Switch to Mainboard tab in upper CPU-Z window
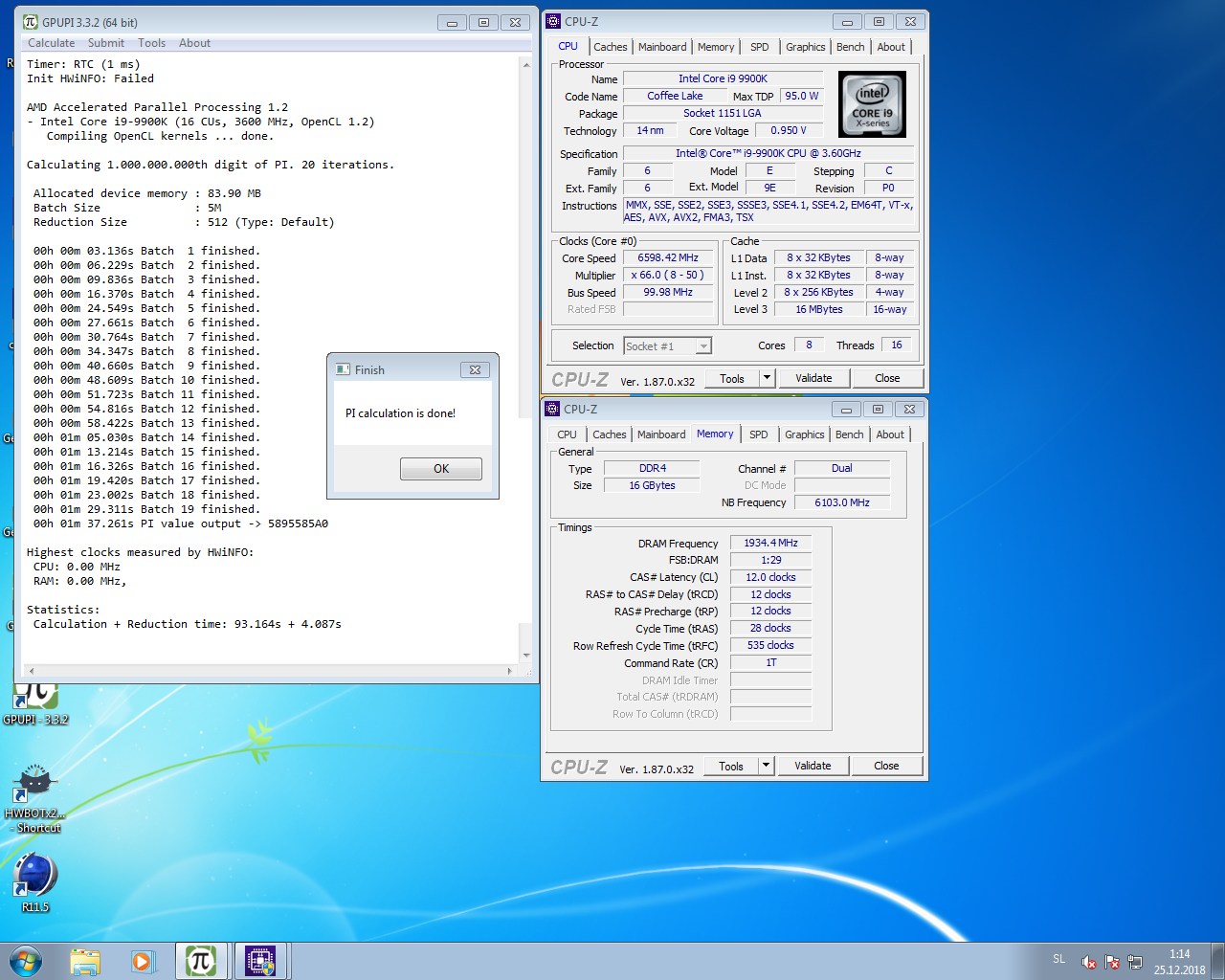This screenshot has height=980, width=1225. tap(662, 47)
